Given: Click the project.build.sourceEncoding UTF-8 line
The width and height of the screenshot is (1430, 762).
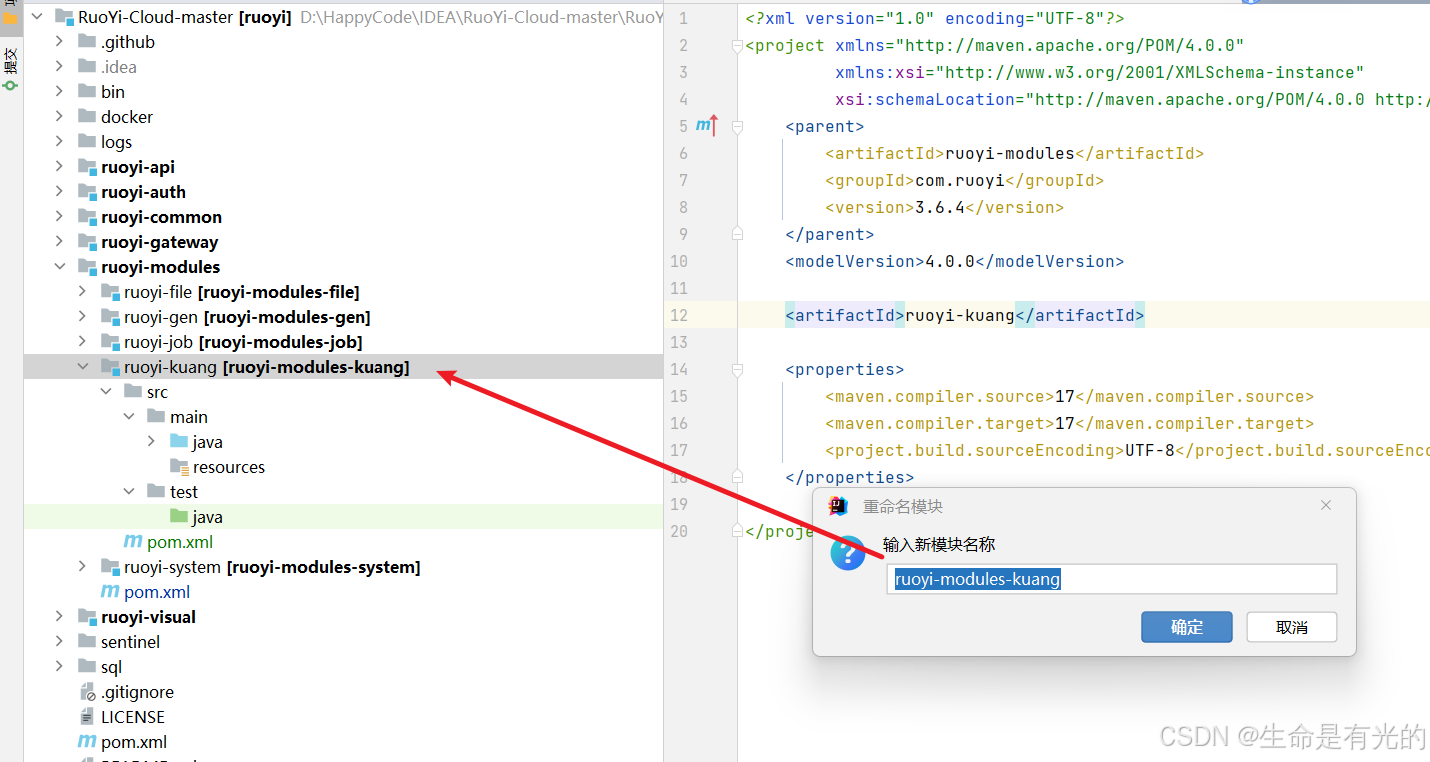Looking at the screenshot, I should point(1127,450).
